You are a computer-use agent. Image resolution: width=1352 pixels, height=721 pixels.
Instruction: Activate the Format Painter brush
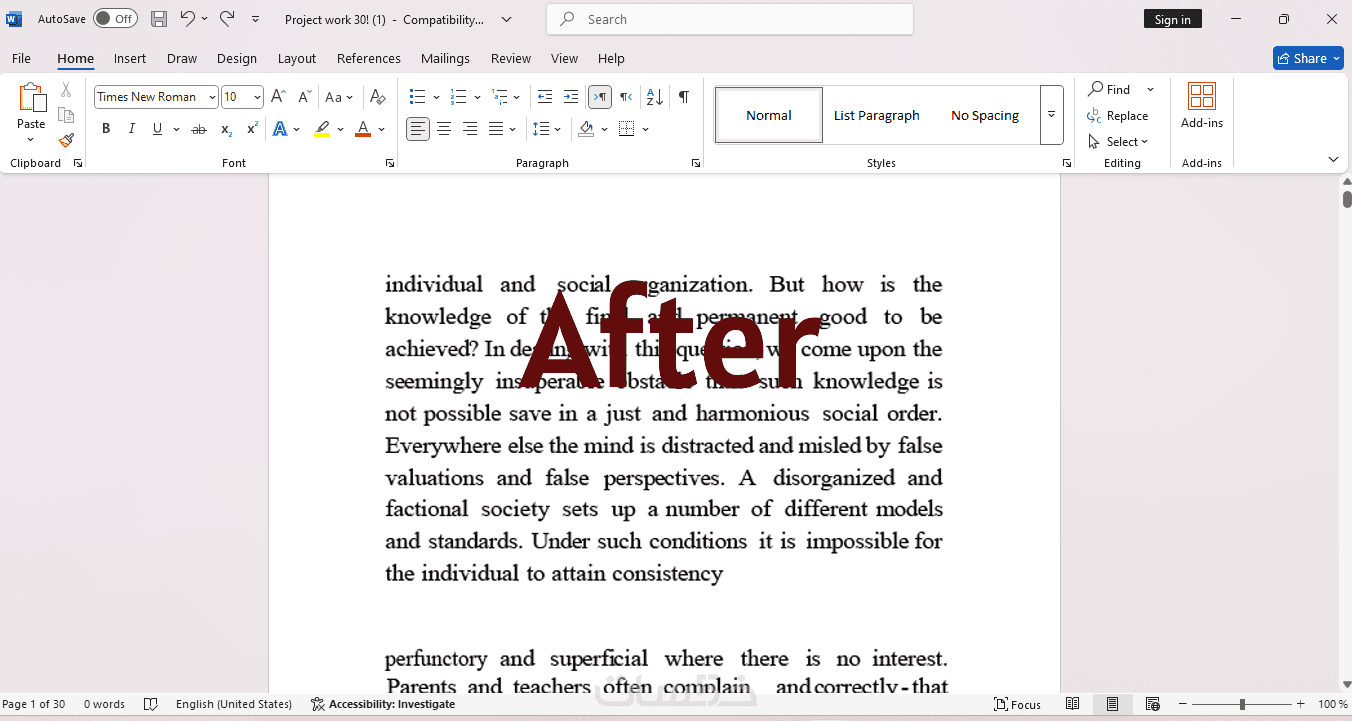coord(66,141)
